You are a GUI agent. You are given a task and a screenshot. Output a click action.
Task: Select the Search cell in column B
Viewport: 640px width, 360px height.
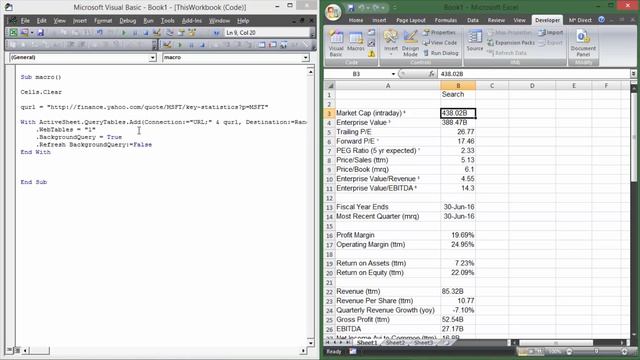click(458, 94)
